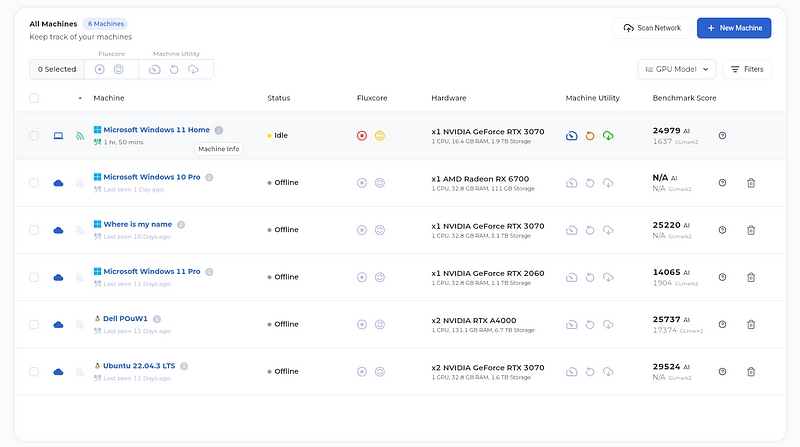
Task: Click the 0 Selected indicator
Action: click(x=57, y=69)
